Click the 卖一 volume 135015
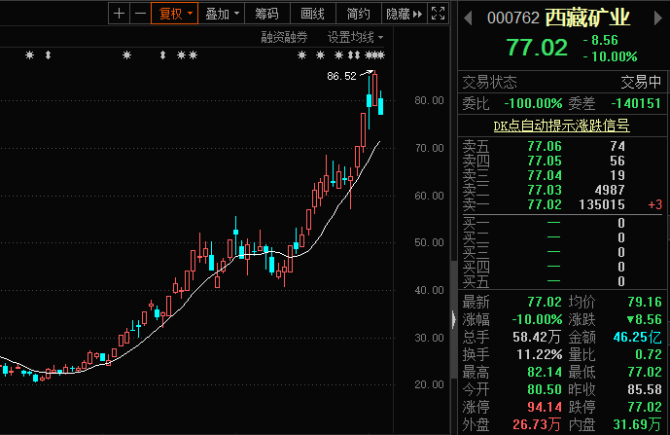Viewport: 670px width, 435px height. point(602,204)
